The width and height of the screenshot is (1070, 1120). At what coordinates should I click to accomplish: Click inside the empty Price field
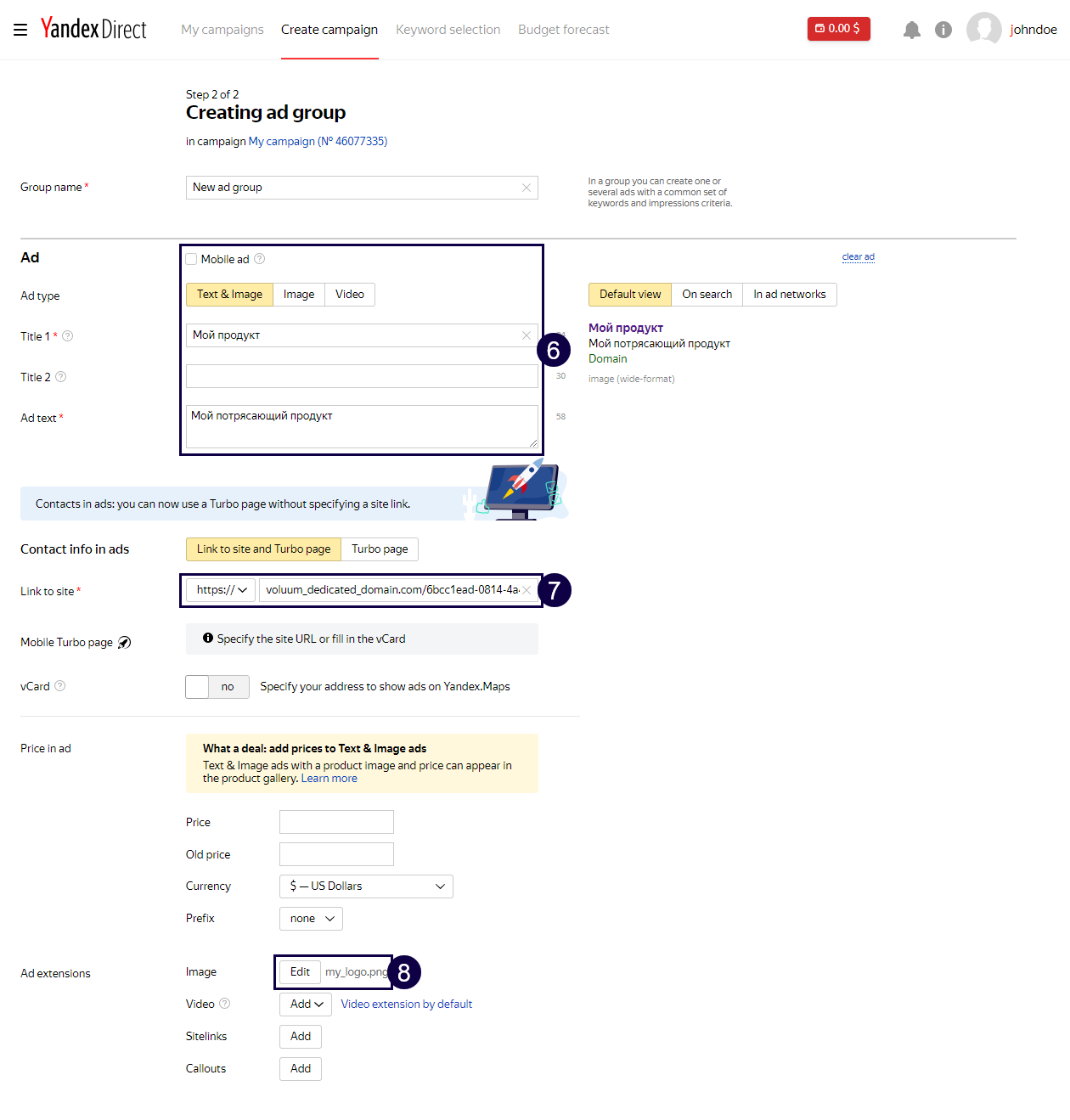point(336,821)
